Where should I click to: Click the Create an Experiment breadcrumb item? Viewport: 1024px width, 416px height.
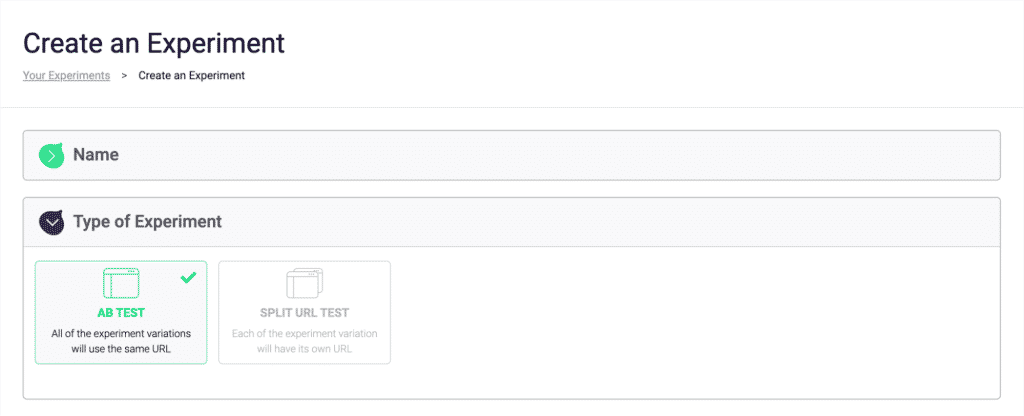[191, 76]
